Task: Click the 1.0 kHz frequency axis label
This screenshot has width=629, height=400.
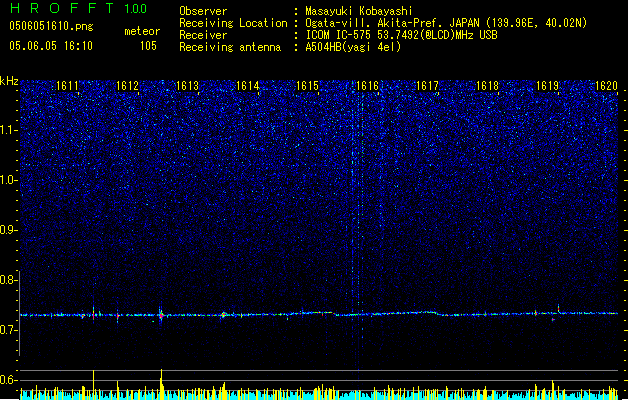Action: tap(8, 180)
